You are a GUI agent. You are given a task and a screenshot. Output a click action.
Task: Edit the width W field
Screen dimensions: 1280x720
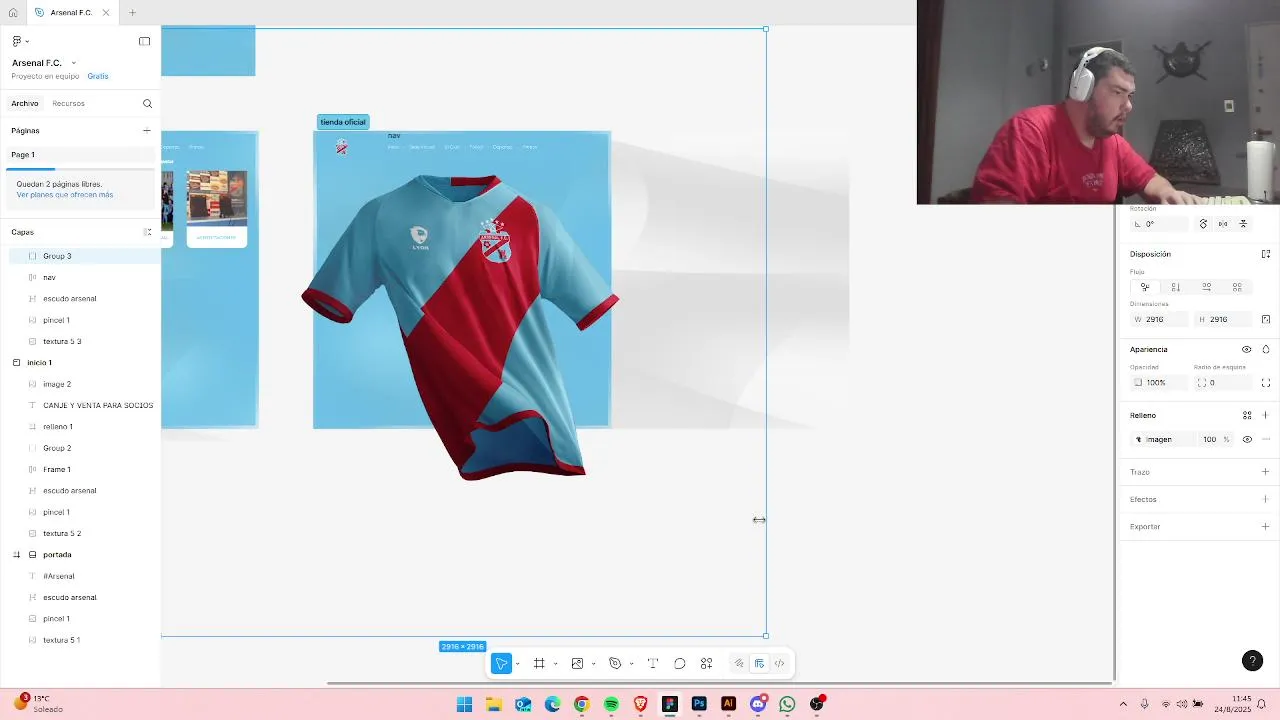pyautogui.click(x=1160, y=319)
